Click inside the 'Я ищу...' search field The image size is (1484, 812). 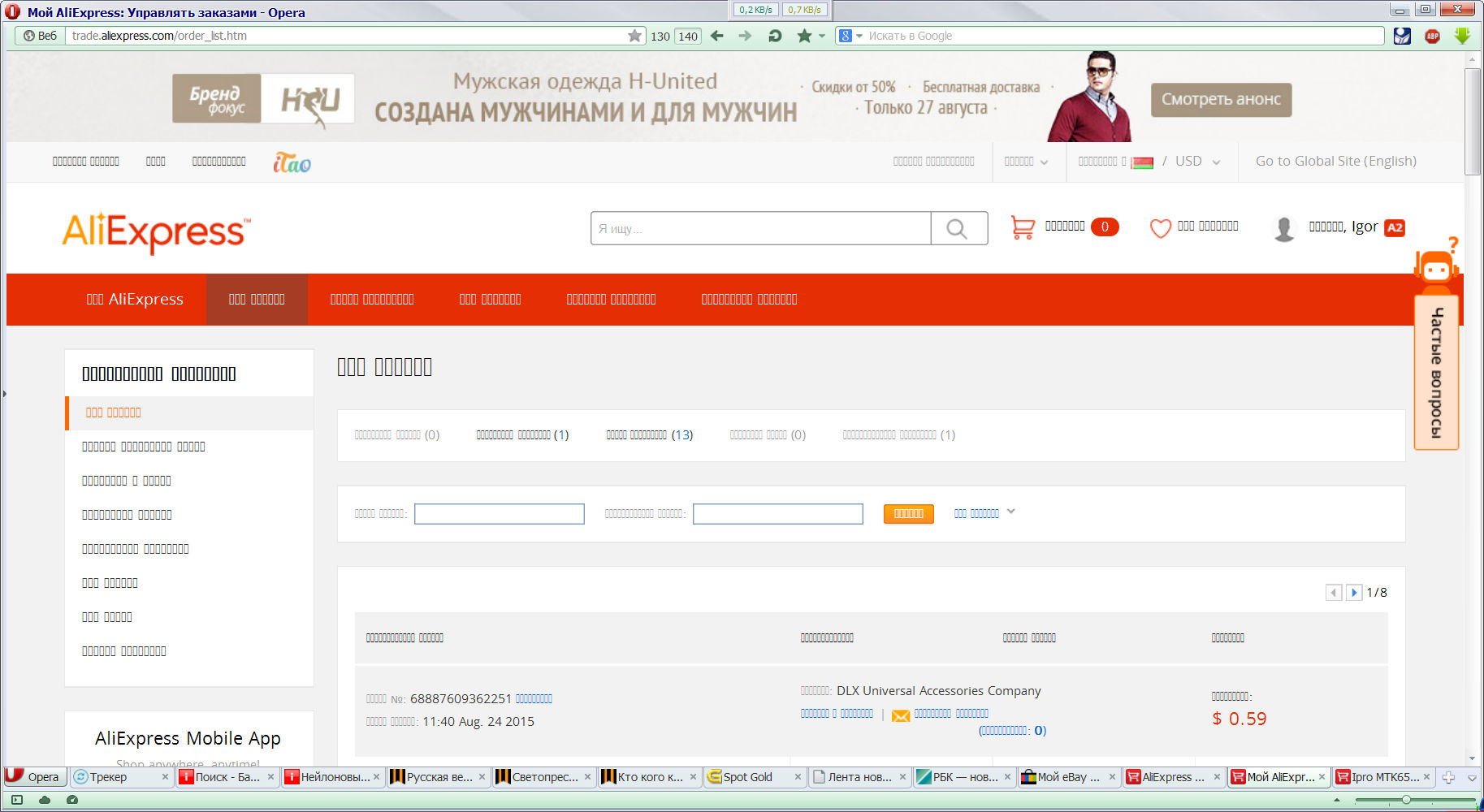[x=761, y=229]
